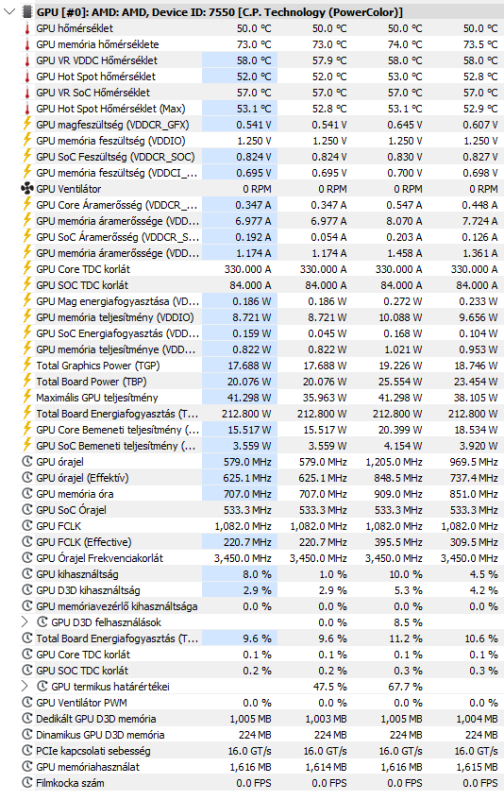
Task: Click the 8.5 % D3D usages value
Action: point(408,622)
